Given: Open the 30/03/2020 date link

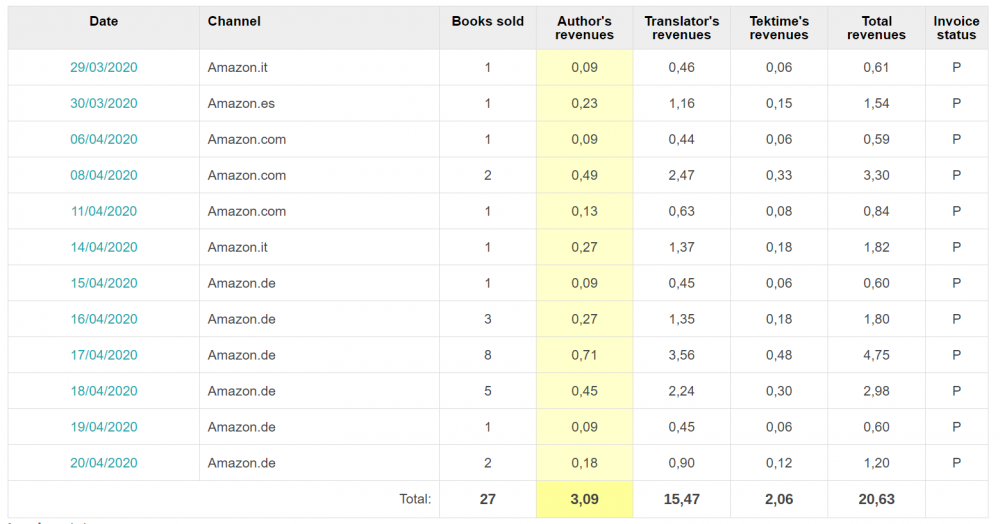Looking at the screenshot, I should tap(103, 104).
